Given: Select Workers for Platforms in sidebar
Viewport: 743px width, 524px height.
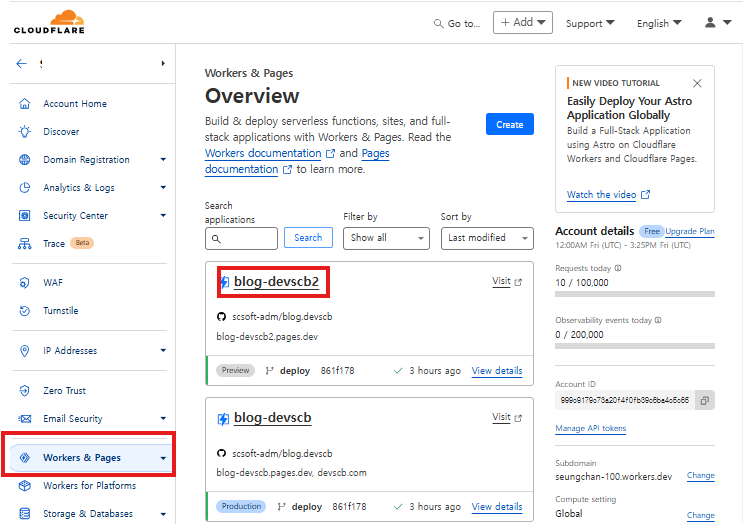Looking at the screenshot, I should pos(90,486).
